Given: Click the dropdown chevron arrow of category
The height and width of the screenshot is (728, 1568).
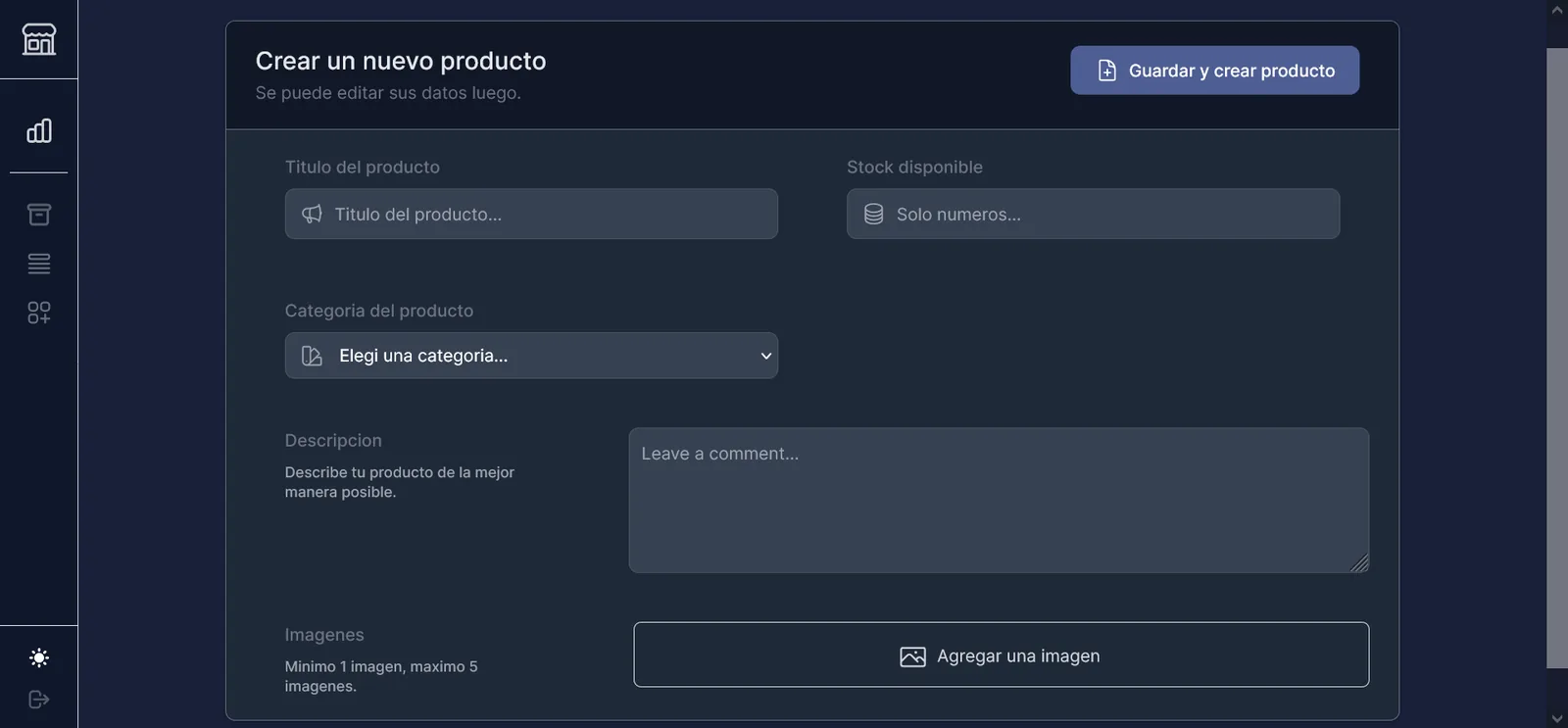Looking at the screenshot, I should [766, 356].
